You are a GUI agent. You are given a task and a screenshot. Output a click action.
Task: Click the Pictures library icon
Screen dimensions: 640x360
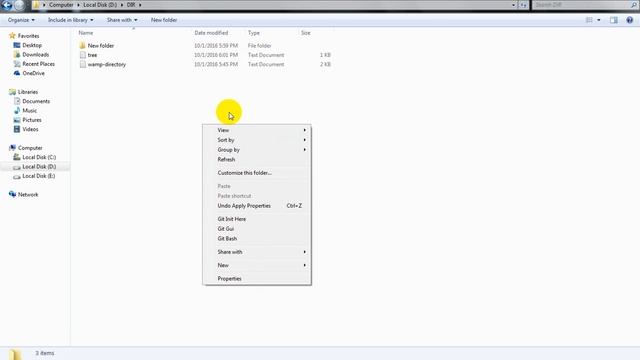[17, 120]
